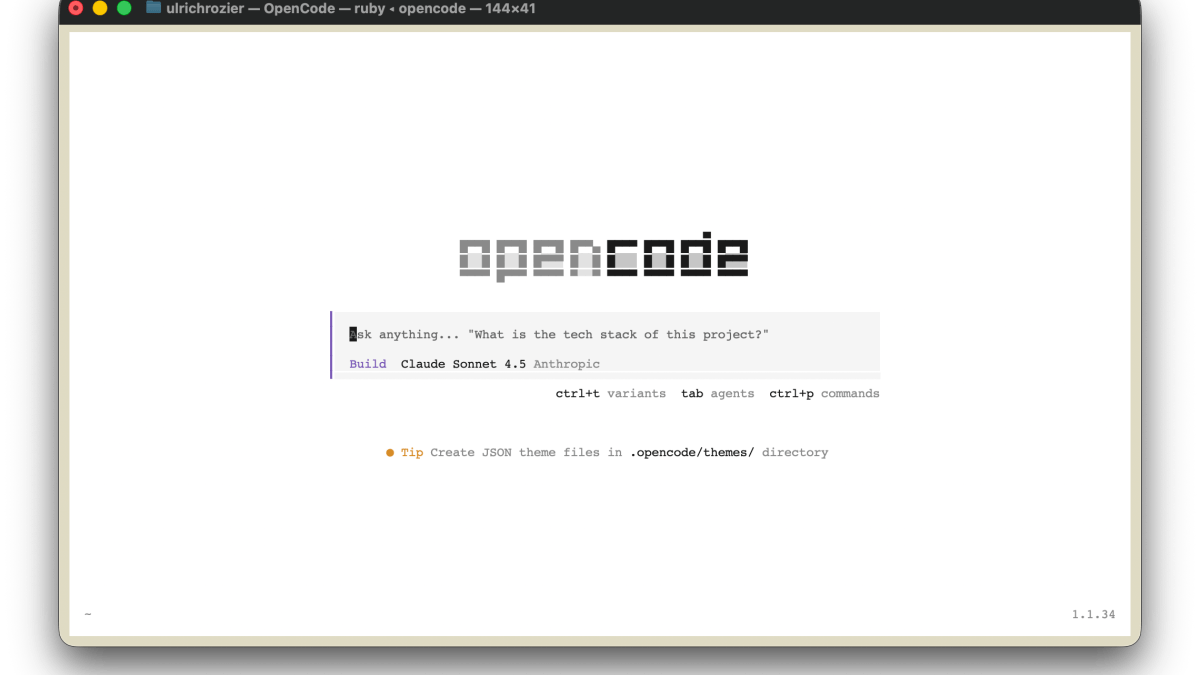Image resolution: width=1200 pixels, height=675 pixels.
Task: Click the 1.1.34 version number
Action: tap(1093, 615)
